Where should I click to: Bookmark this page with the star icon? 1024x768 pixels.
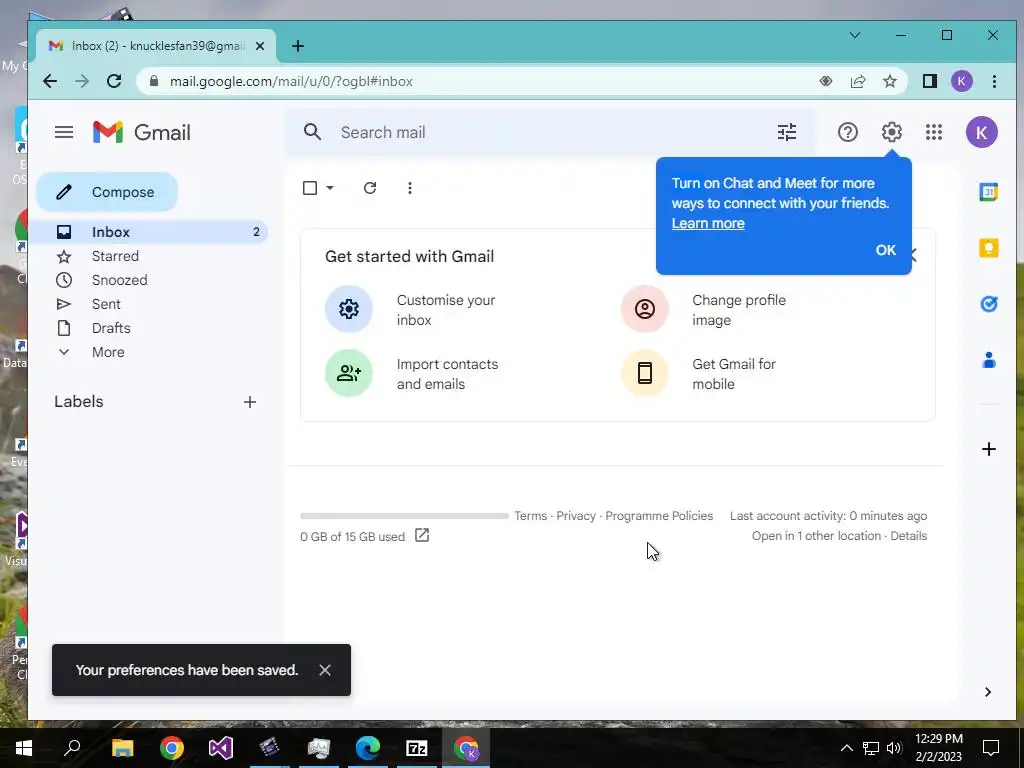(889, 82)
